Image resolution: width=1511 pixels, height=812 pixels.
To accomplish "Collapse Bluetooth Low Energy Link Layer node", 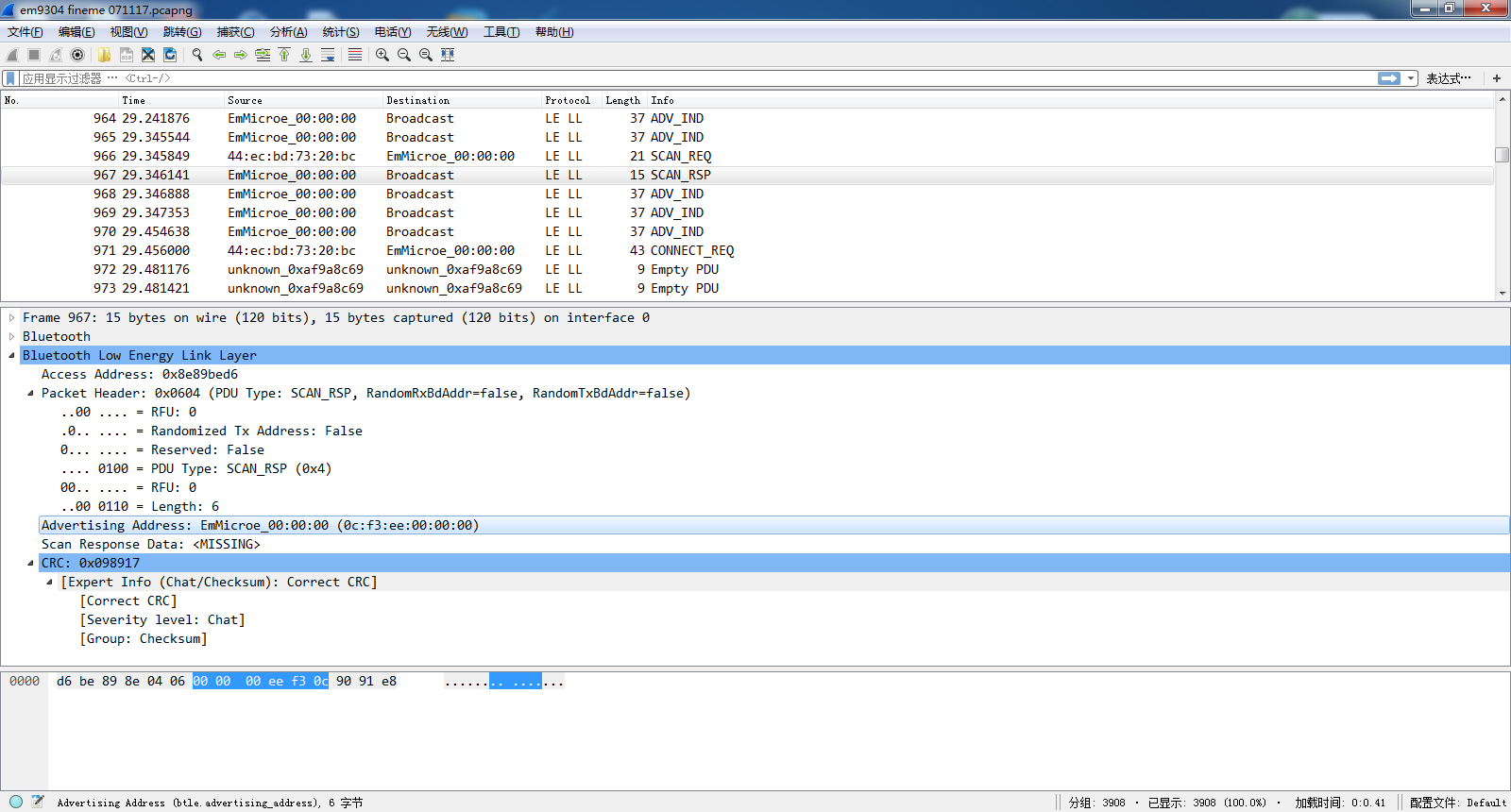I will click(11, 355).
